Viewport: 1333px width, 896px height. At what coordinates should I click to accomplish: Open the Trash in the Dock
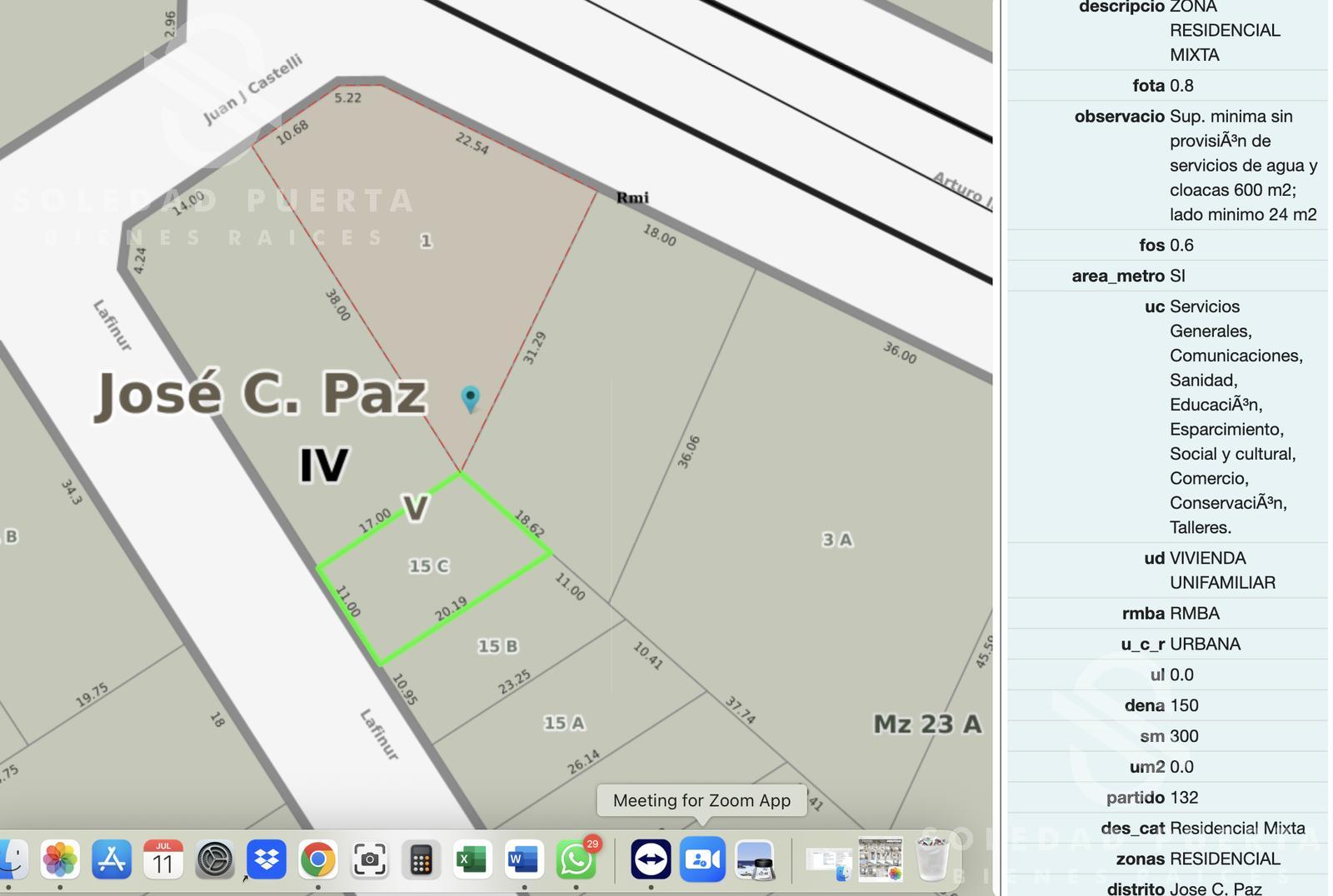[932, 859]
